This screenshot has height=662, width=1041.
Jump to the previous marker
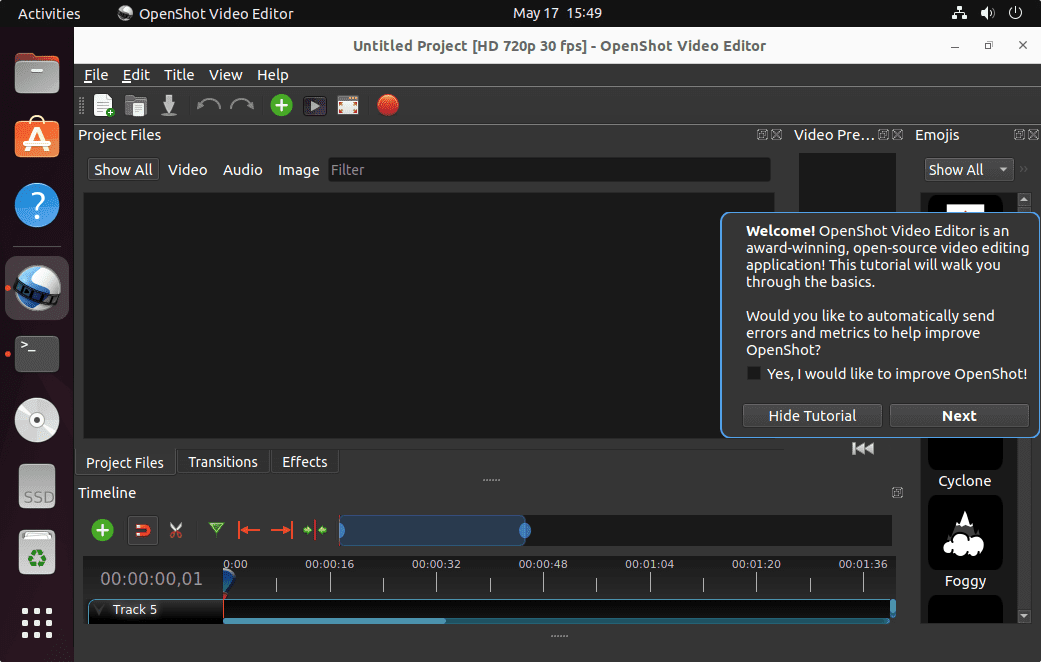(x=249, y=530)
